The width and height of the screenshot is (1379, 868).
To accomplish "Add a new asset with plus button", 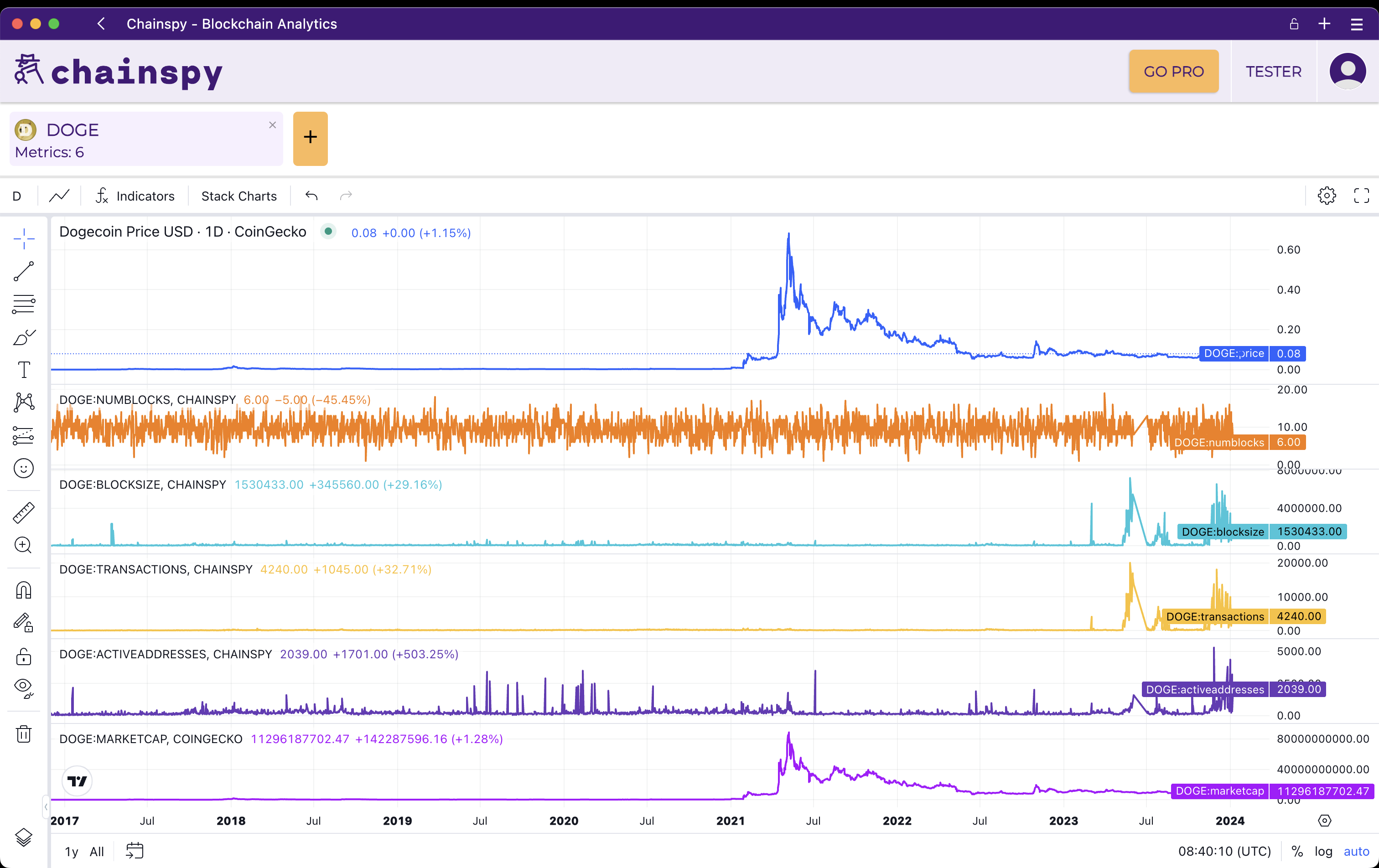I will [x=311, y=138].
